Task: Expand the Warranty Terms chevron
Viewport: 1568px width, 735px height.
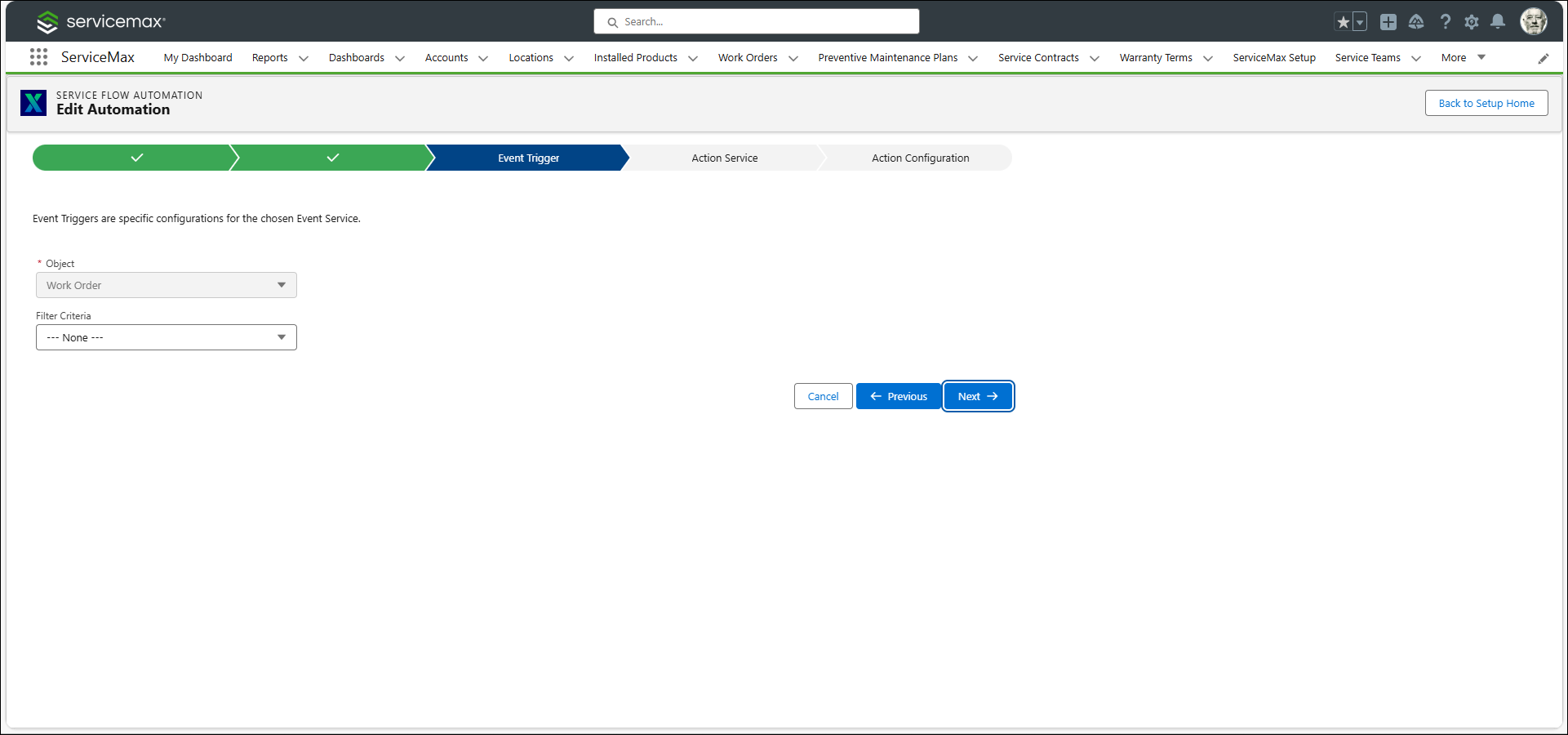Action: pos(1208,58)
